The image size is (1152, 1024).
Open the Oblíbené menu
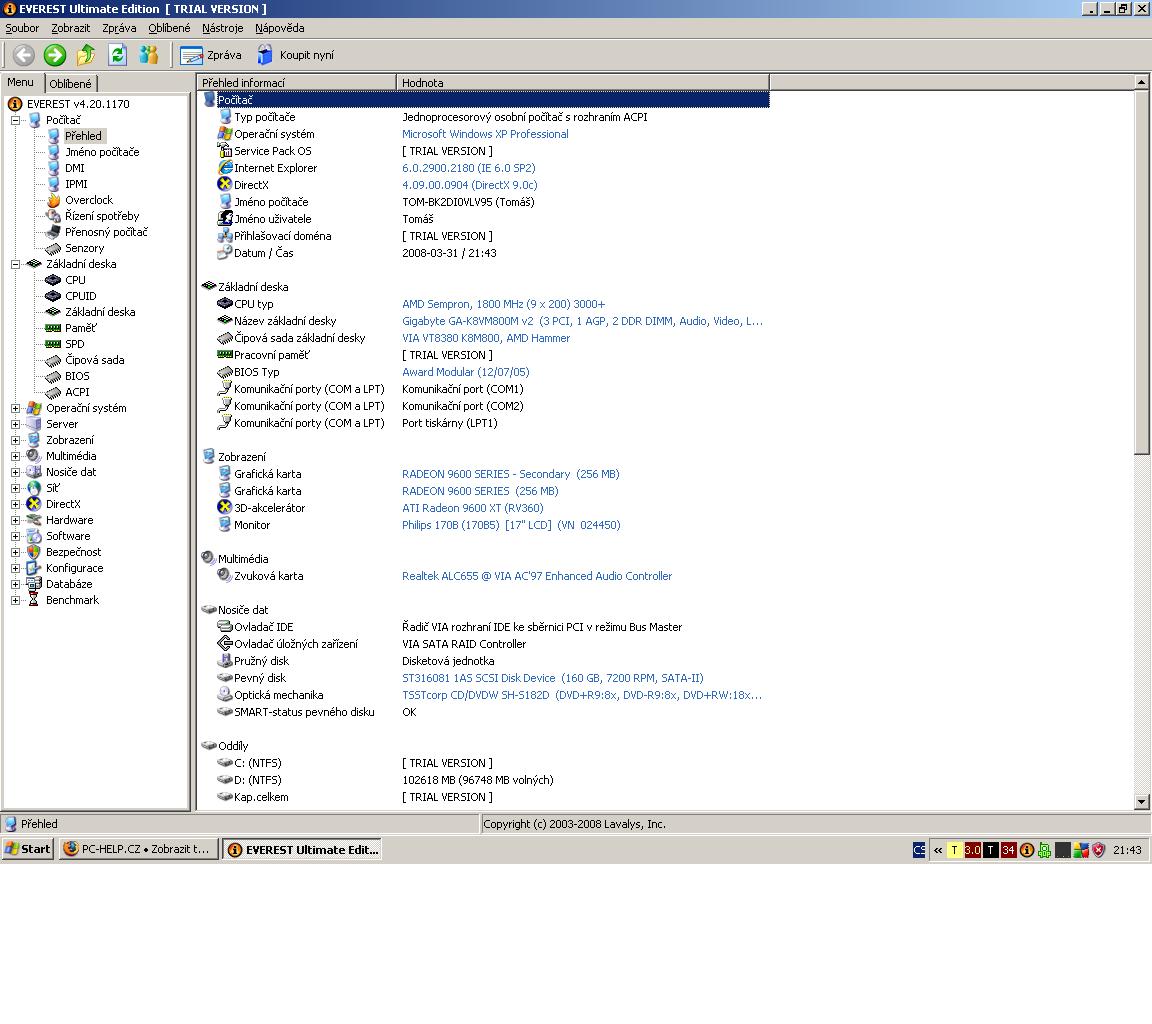tap(169, 28)
